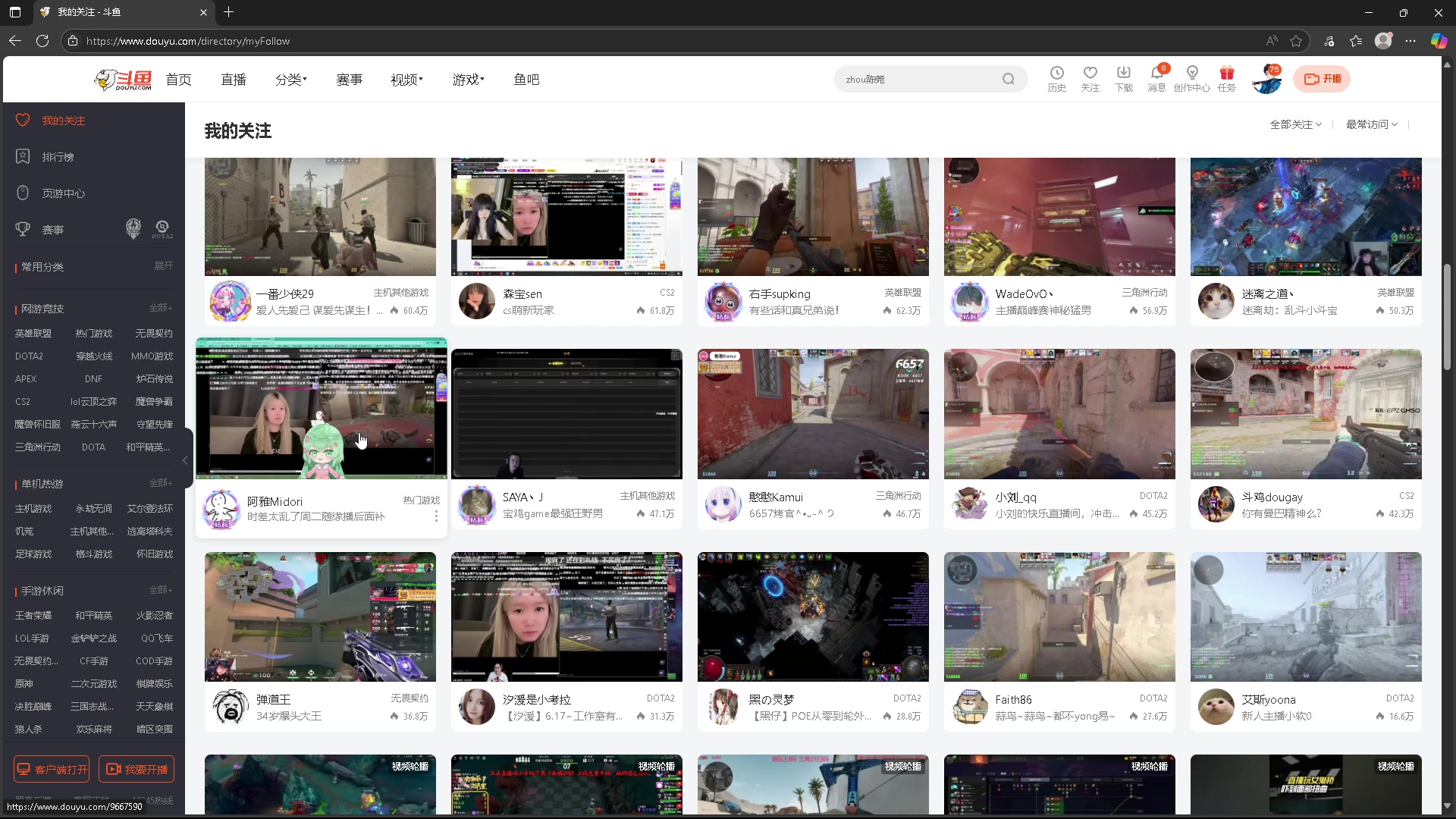The height and width of the screenshot is (819, 1456).
Task: Show all 网游竞技 categories
Action: pyautogui.click(x=161, y=308)
